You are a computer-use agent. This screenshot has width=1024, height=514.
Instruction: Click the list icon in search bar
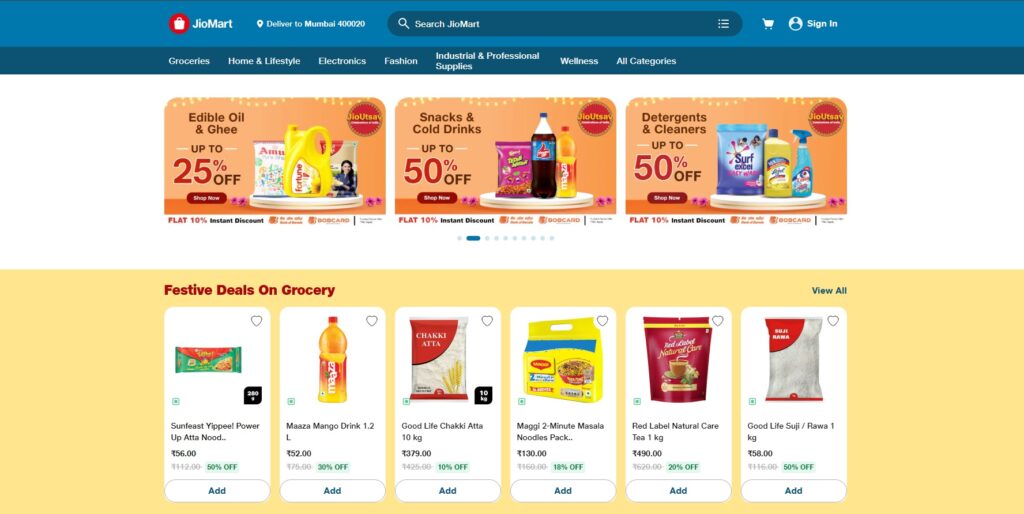[x=723, y=24]
